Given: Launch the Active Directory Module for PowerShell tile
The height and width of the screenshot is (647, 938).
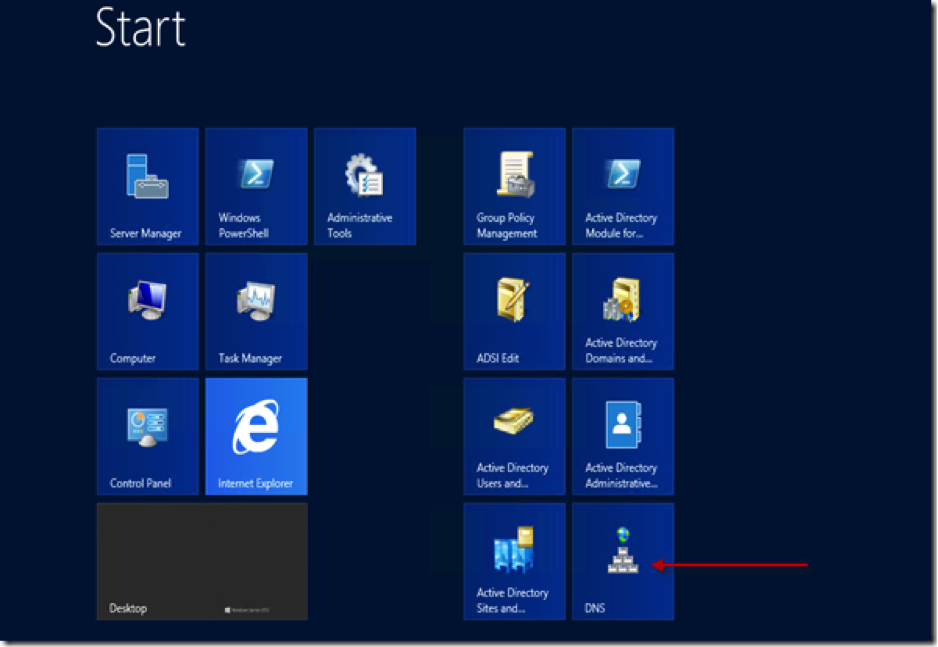Looking at the screenshot, I should (x=623, y=187).
